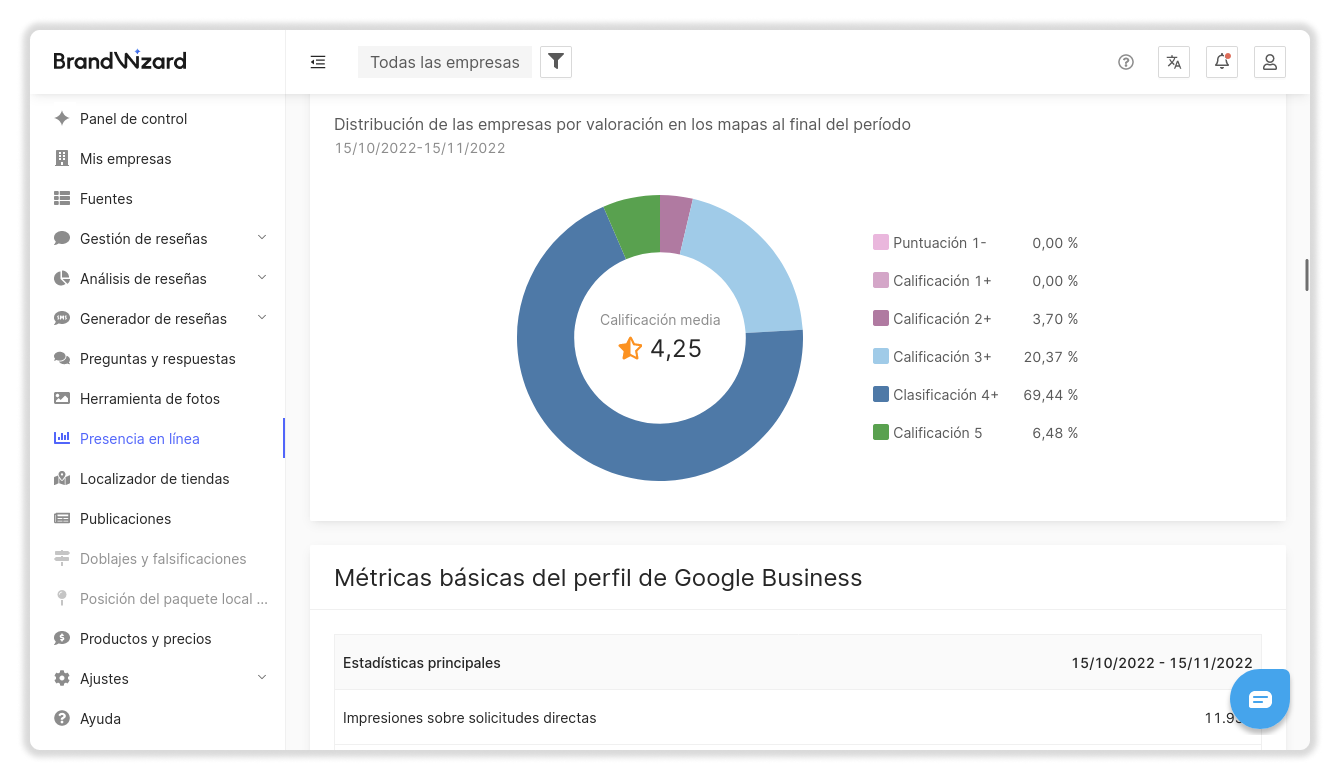The height and width of the screenshot is (780, 1340).
Task: Open the filter icon button
Action: pos(556,62)
